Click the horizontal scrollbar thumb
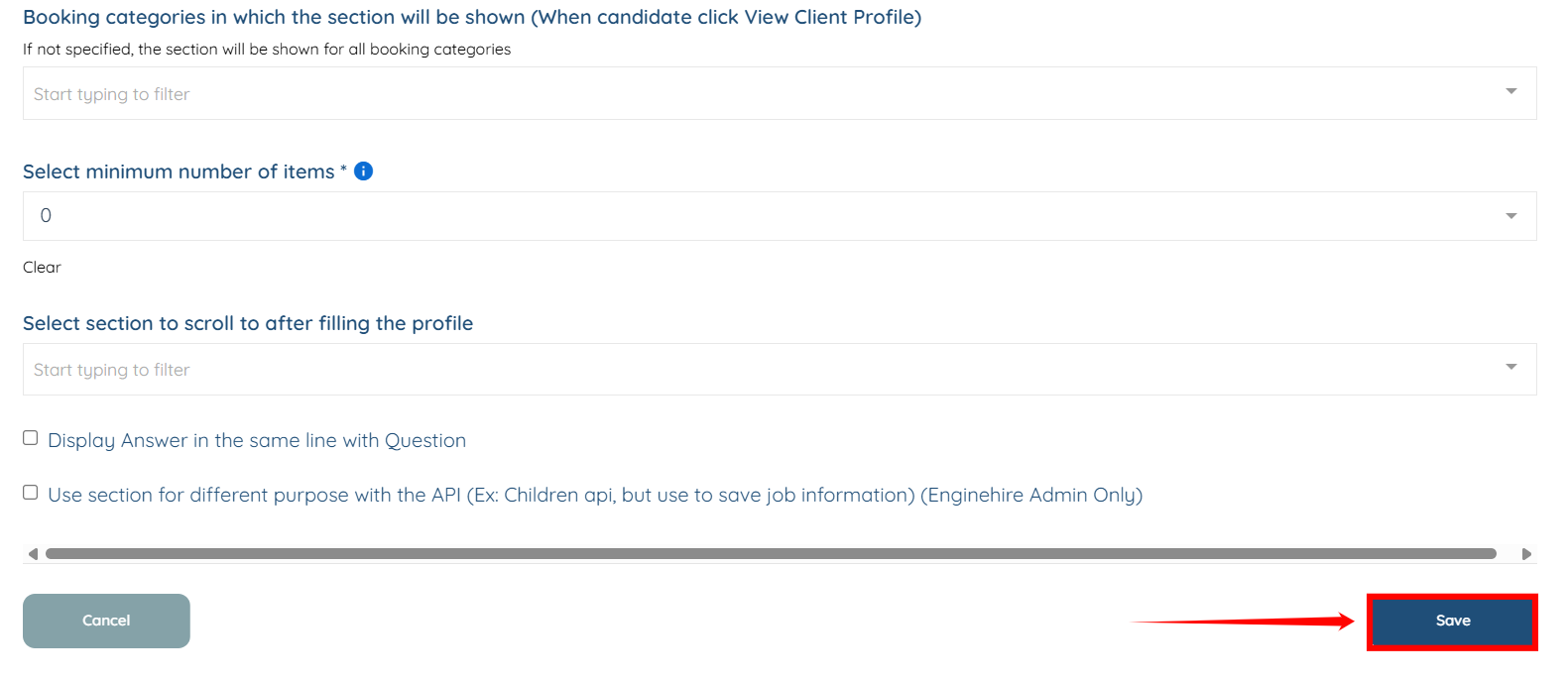The width and height of the screenshot is (1568, 681). (771, 554)
